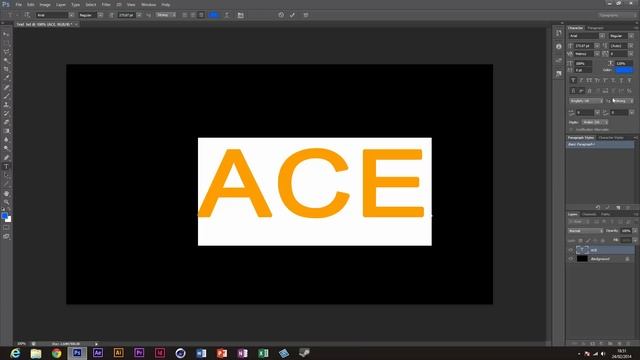Viewport: 640px width, 360px height.
Task: Select the Crop tool
Action: [6, 69]
